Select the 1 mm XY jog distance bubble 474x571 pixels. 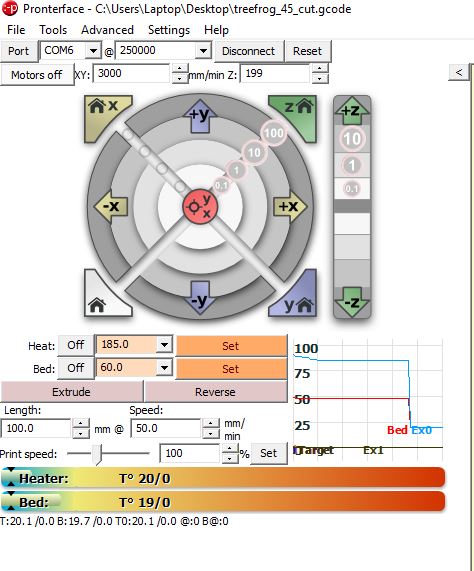click(x=237, y=170)
